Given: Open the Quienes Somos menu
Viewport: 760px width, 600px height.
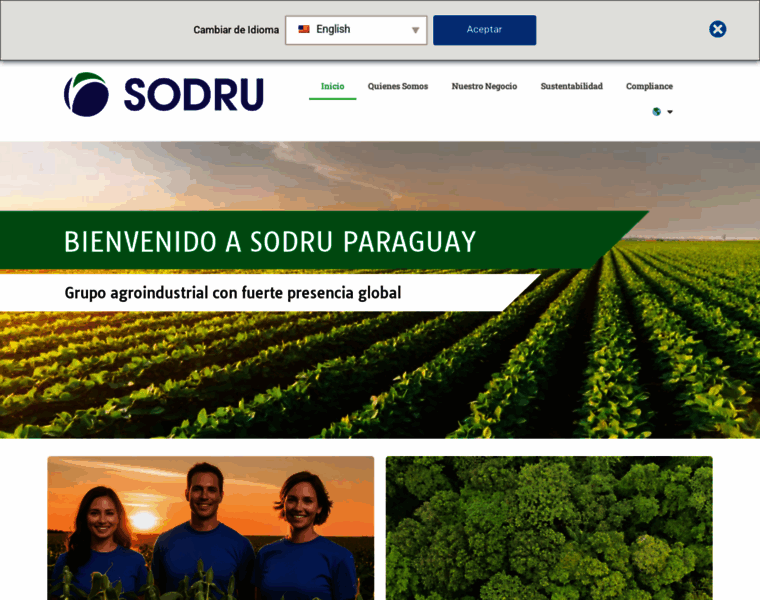Looking at the screenshot, I should [x=398, y=86].
